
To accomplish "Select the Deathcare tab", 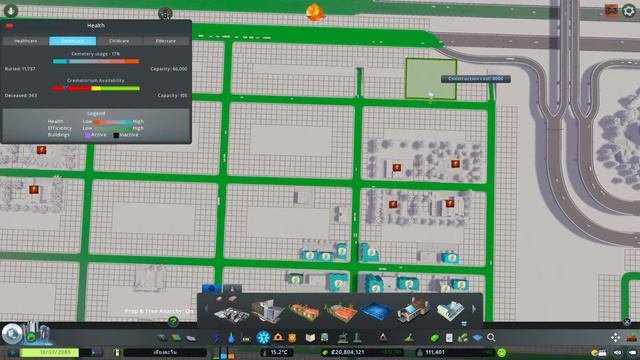I will click(x=73, y=41).
